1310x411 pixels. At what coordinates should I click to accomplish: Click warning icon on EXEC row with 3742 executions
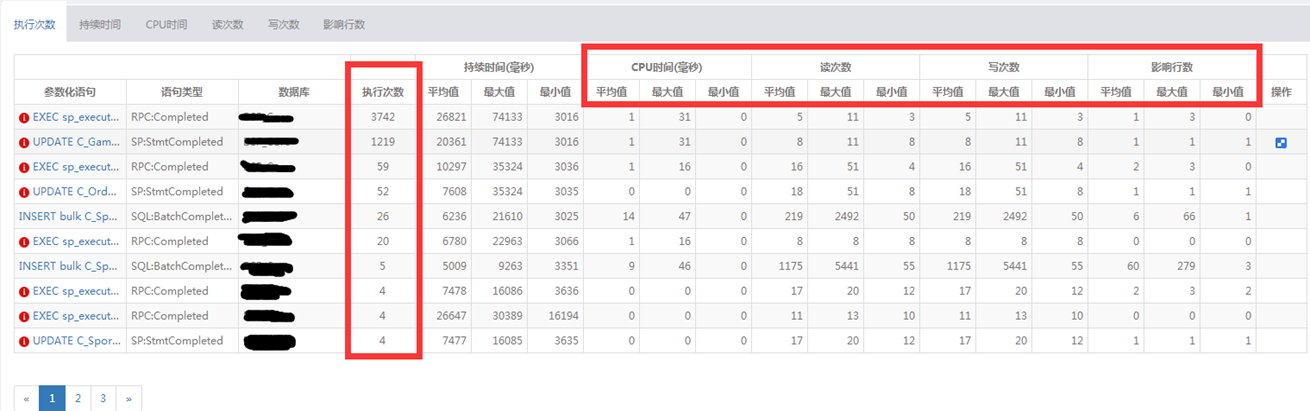24,117
